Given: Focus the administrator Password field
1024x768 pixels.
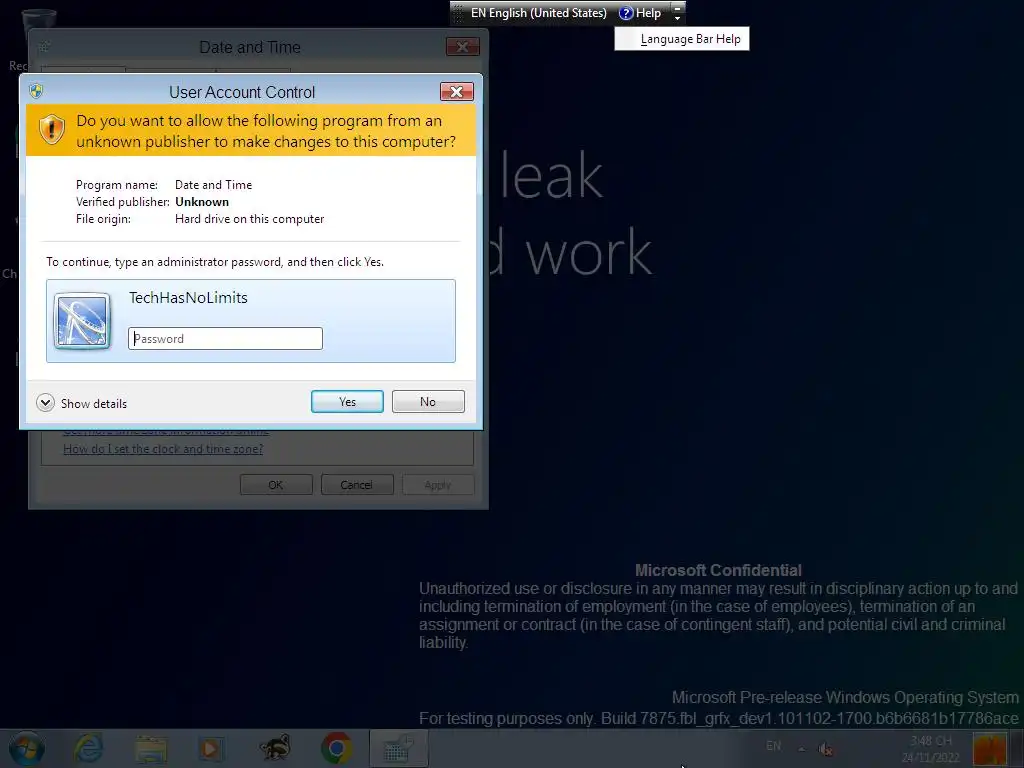Looking at the screenshot, I should coord(225,338).
